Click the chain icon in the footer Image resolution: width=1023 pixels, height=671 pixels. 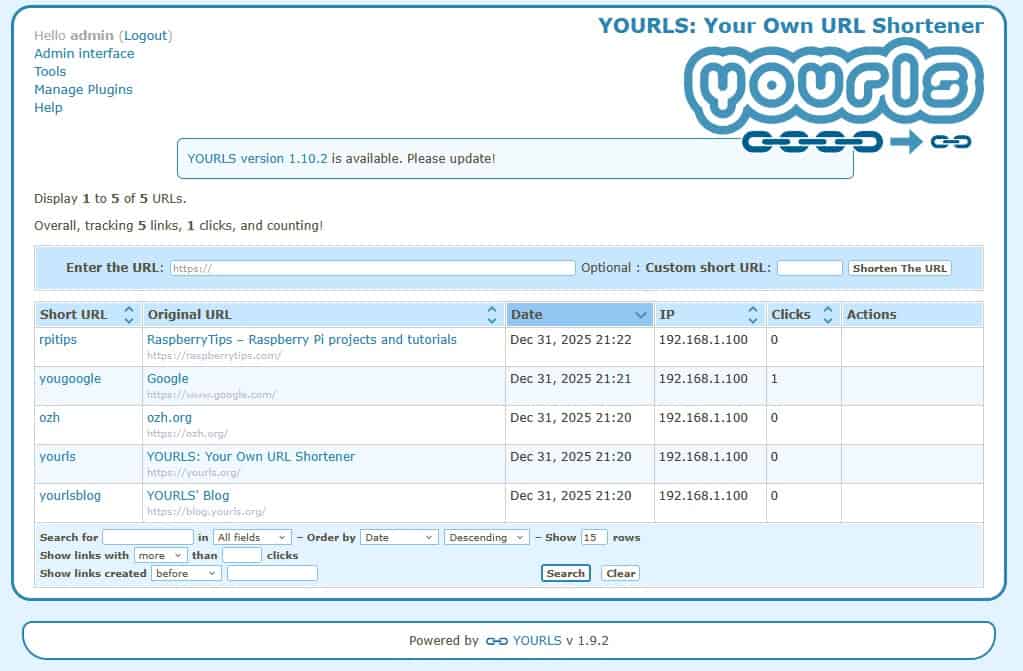[496, 641]
